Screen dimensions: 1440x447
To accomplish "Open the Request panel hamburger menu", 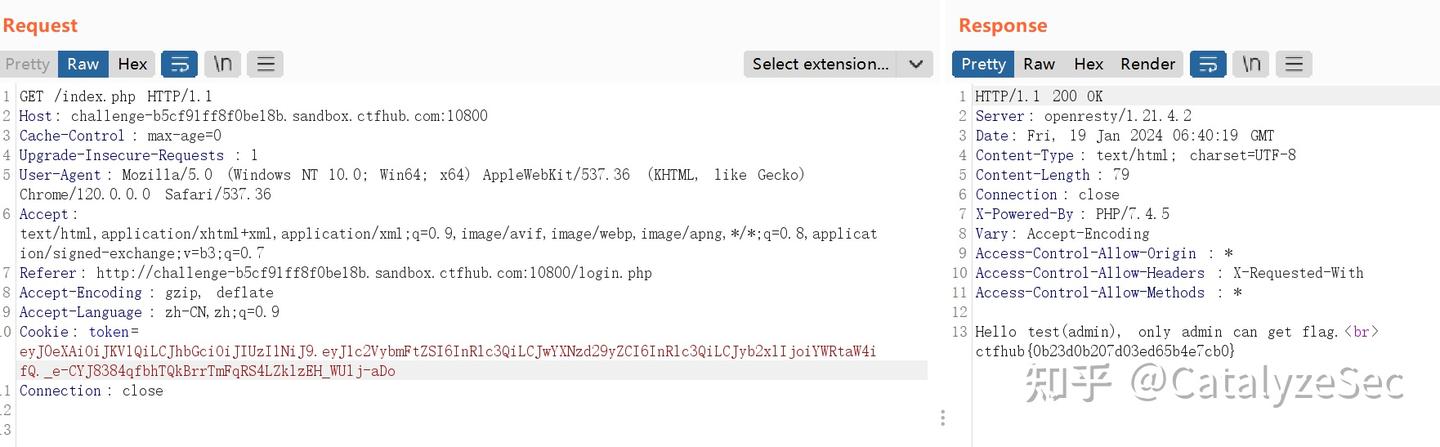I will [265, 64].
